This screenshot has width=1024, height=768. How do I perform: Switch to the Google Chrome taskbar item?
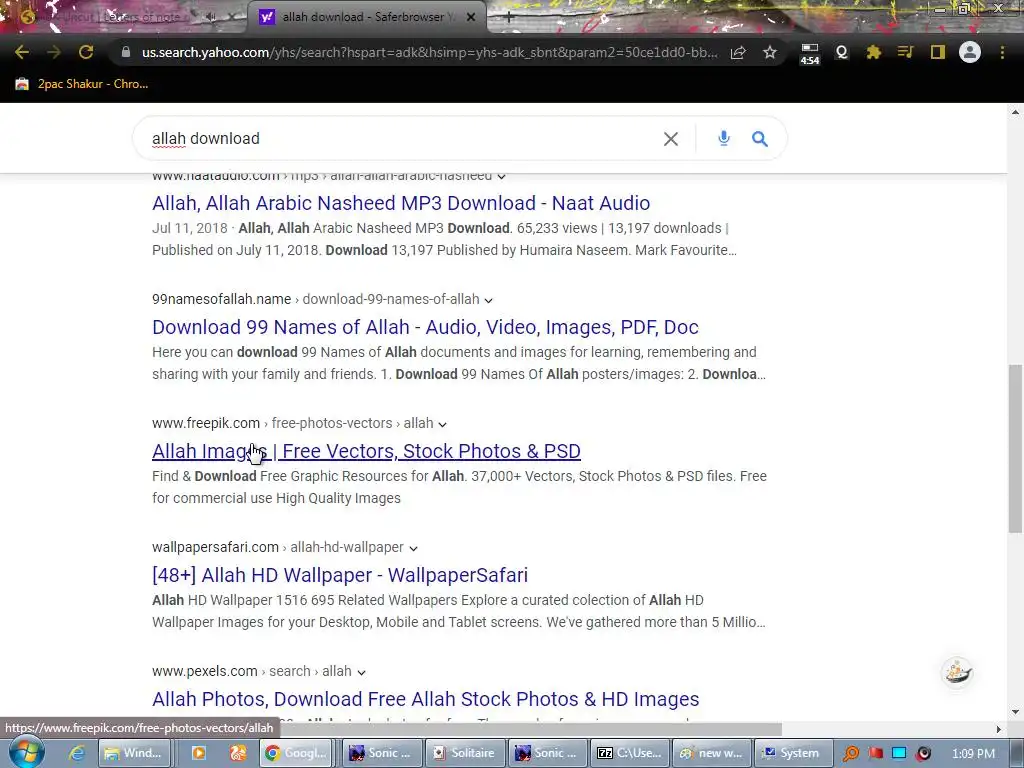coord(296,753)
